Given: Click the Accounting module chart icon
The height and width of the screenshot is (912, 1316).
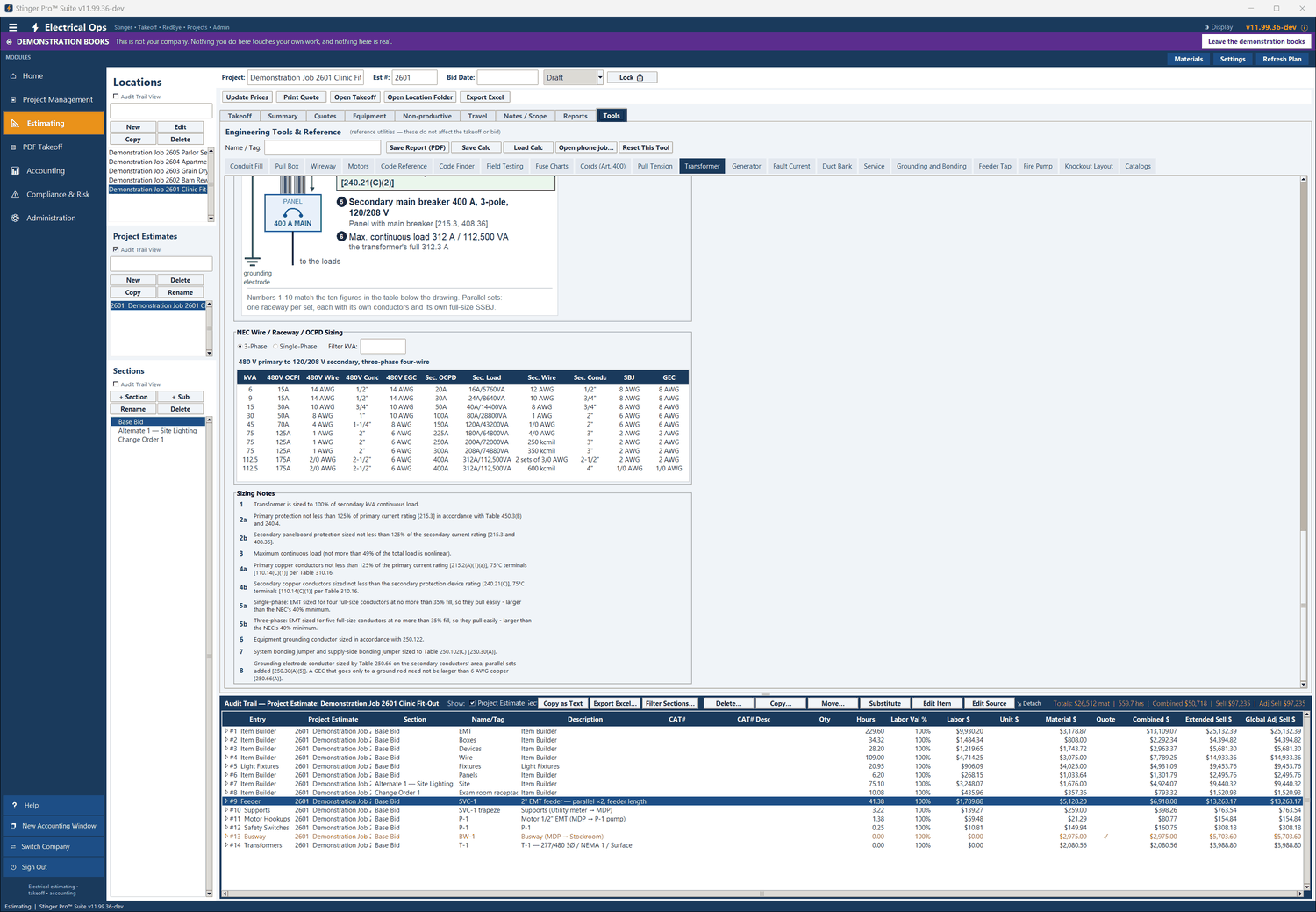Looking at the screenshot, I should coord(15,171).
